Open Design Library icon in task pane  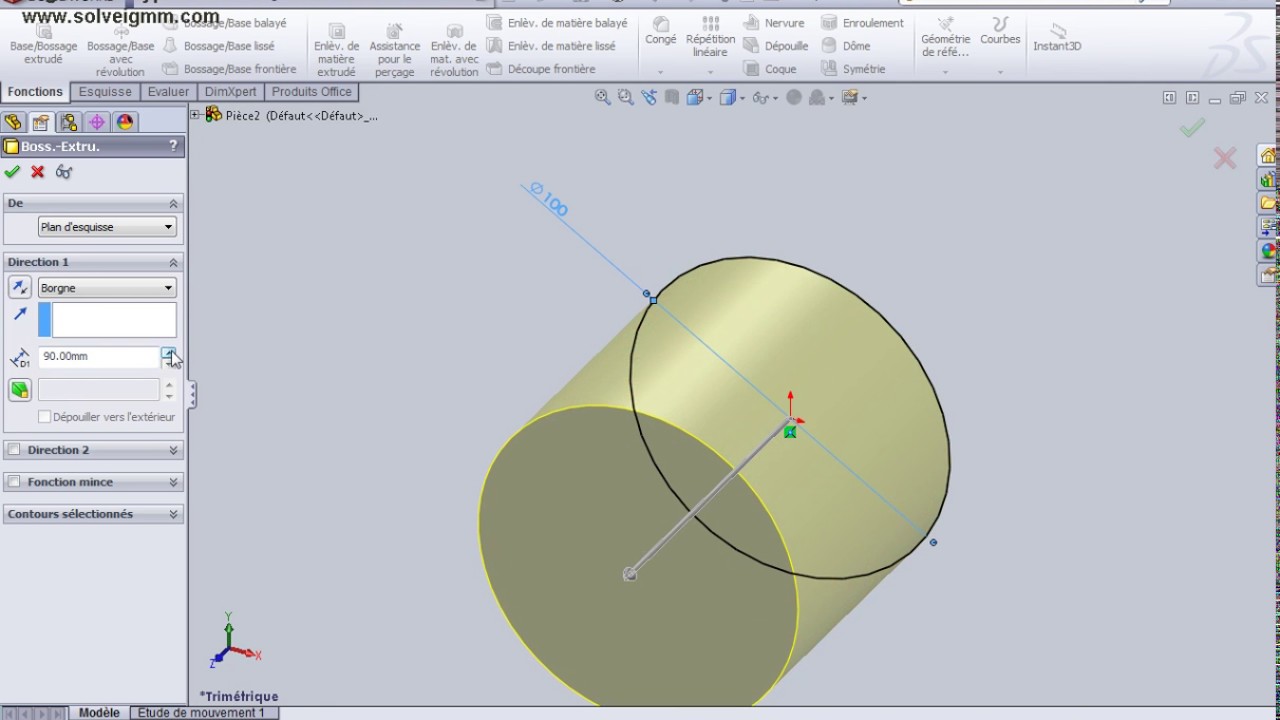[1268, 180]
